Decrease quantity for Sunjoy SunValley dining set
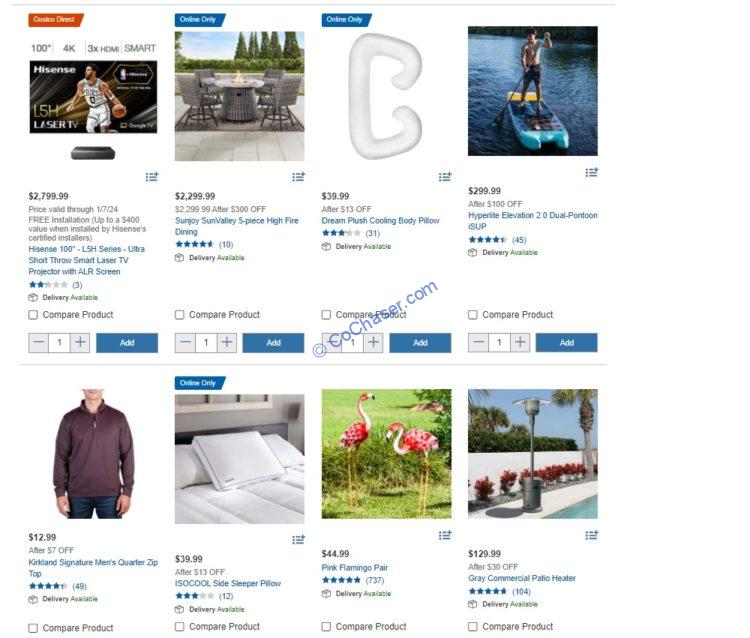 [x=185, y=342]
